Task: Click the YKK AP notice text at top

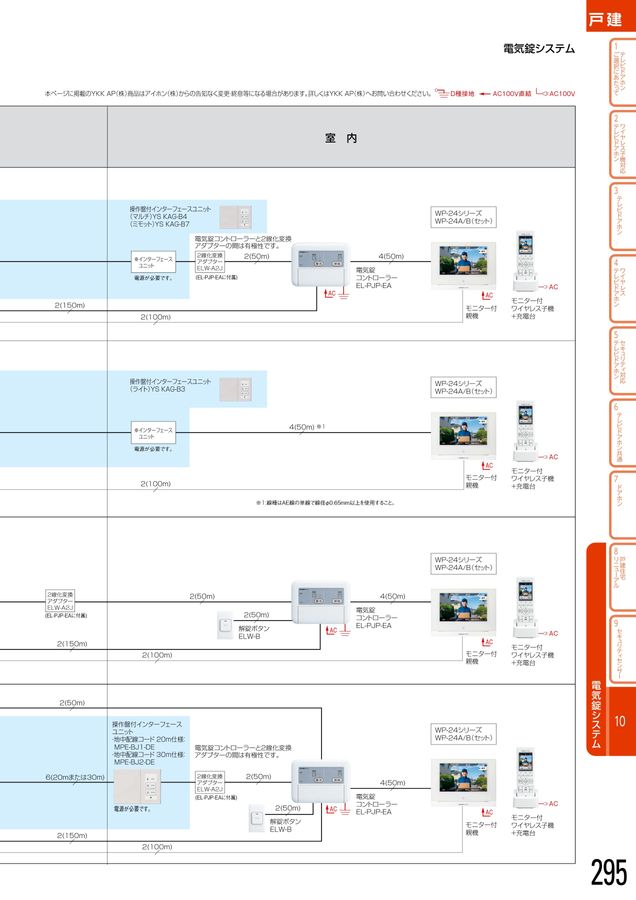Action: [238, 94]
